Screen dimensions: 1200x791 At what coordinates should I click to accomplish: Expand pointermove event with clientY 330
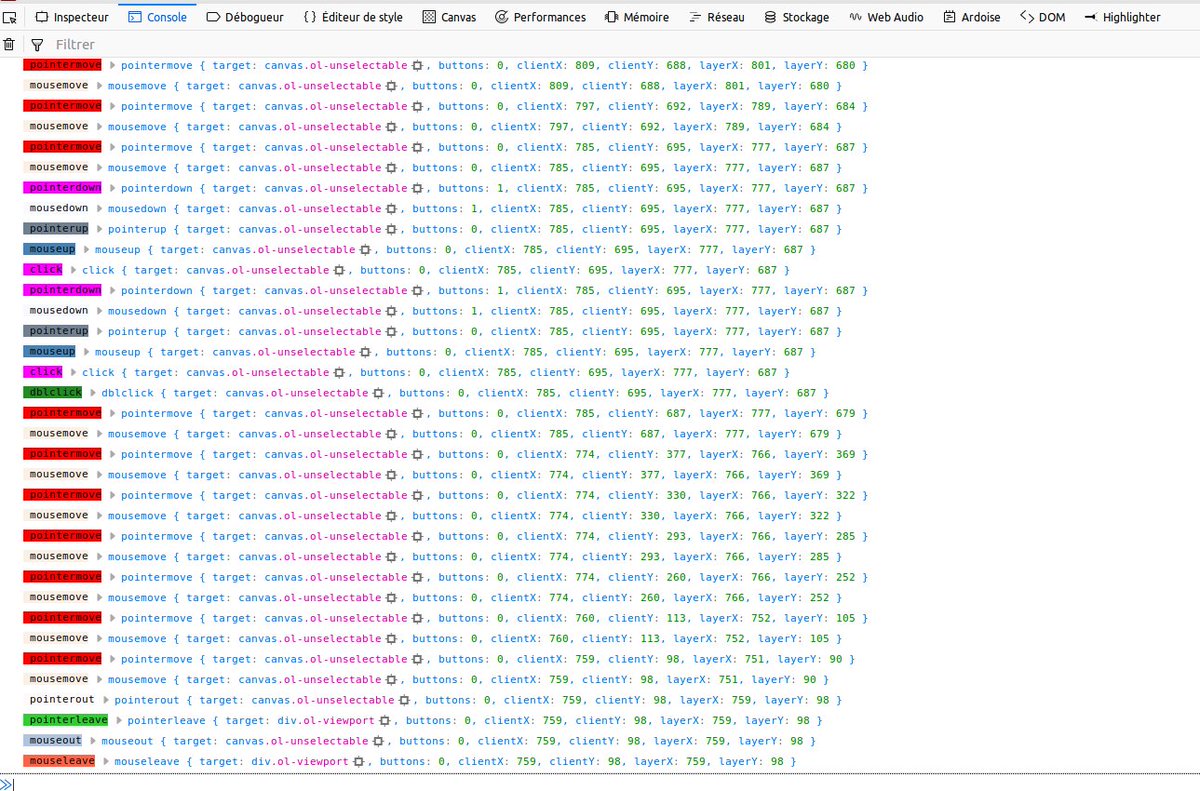coord(113,496)
